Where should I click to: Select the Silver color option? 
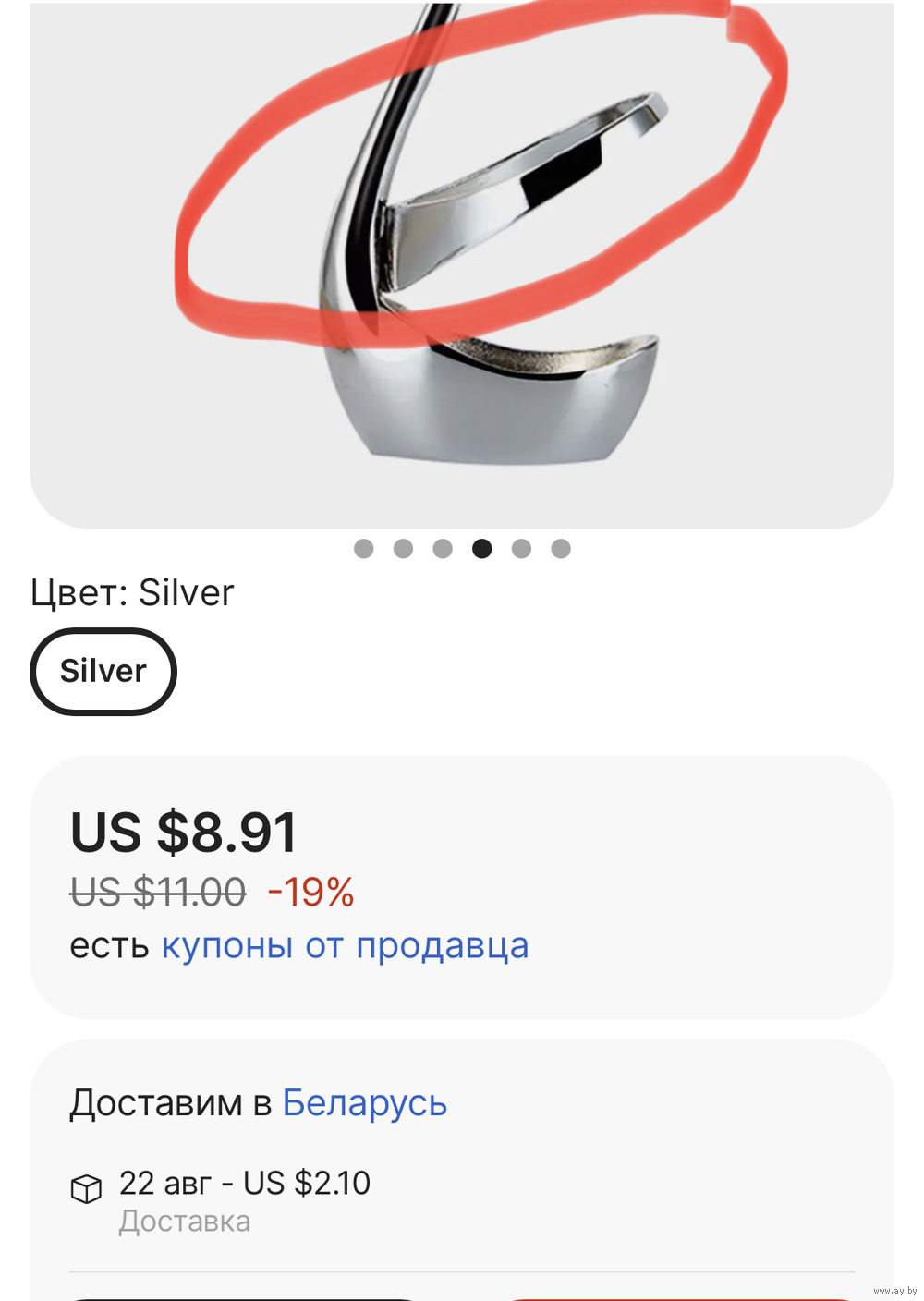(103, 672)
